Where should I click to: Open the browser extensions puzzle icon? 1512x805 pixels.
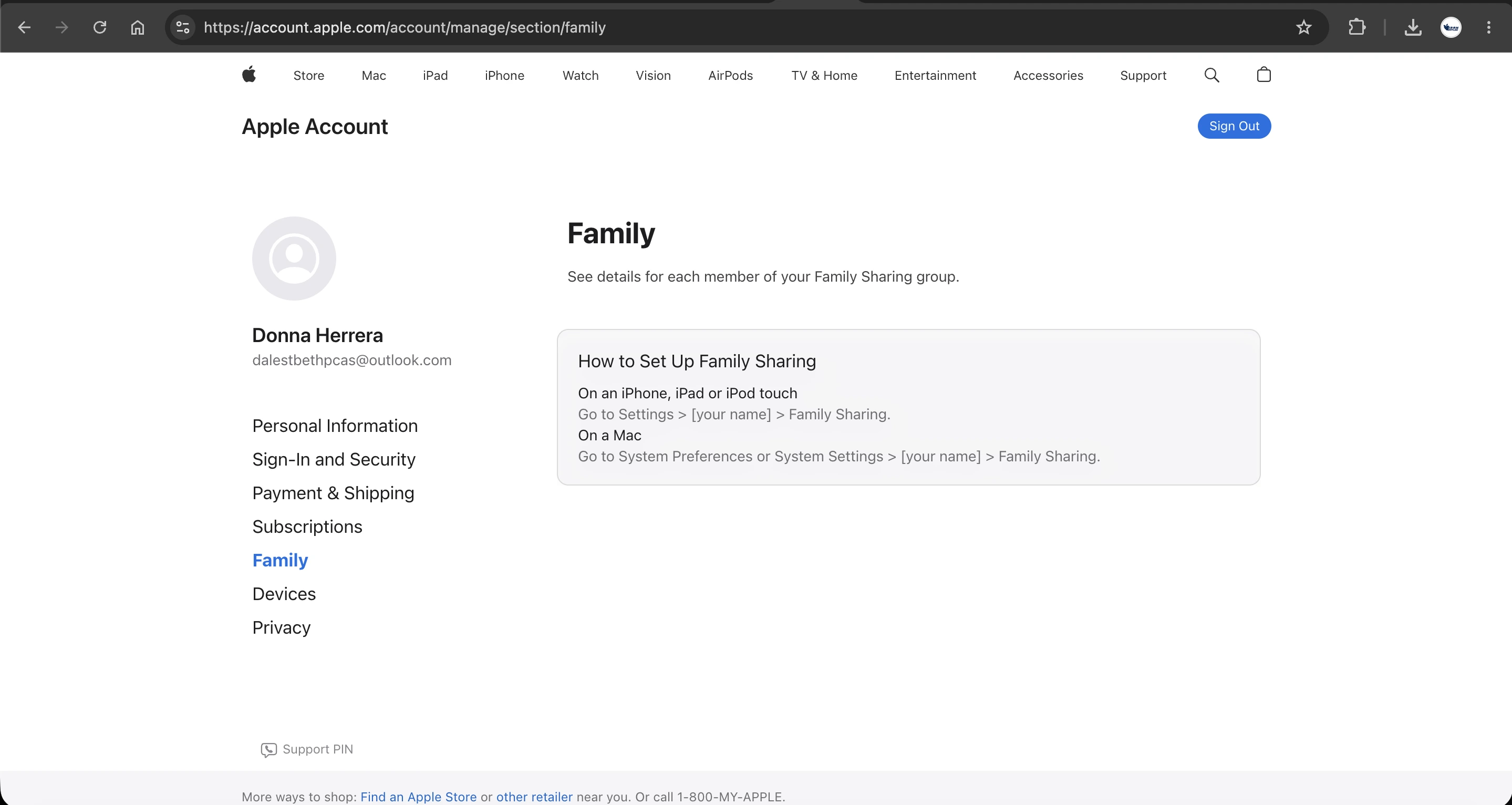[1356, 27]
